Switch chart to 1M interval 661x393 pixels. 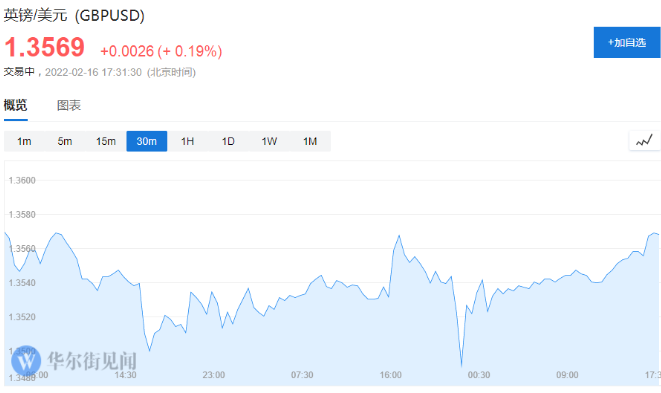[x=310, y=141]
